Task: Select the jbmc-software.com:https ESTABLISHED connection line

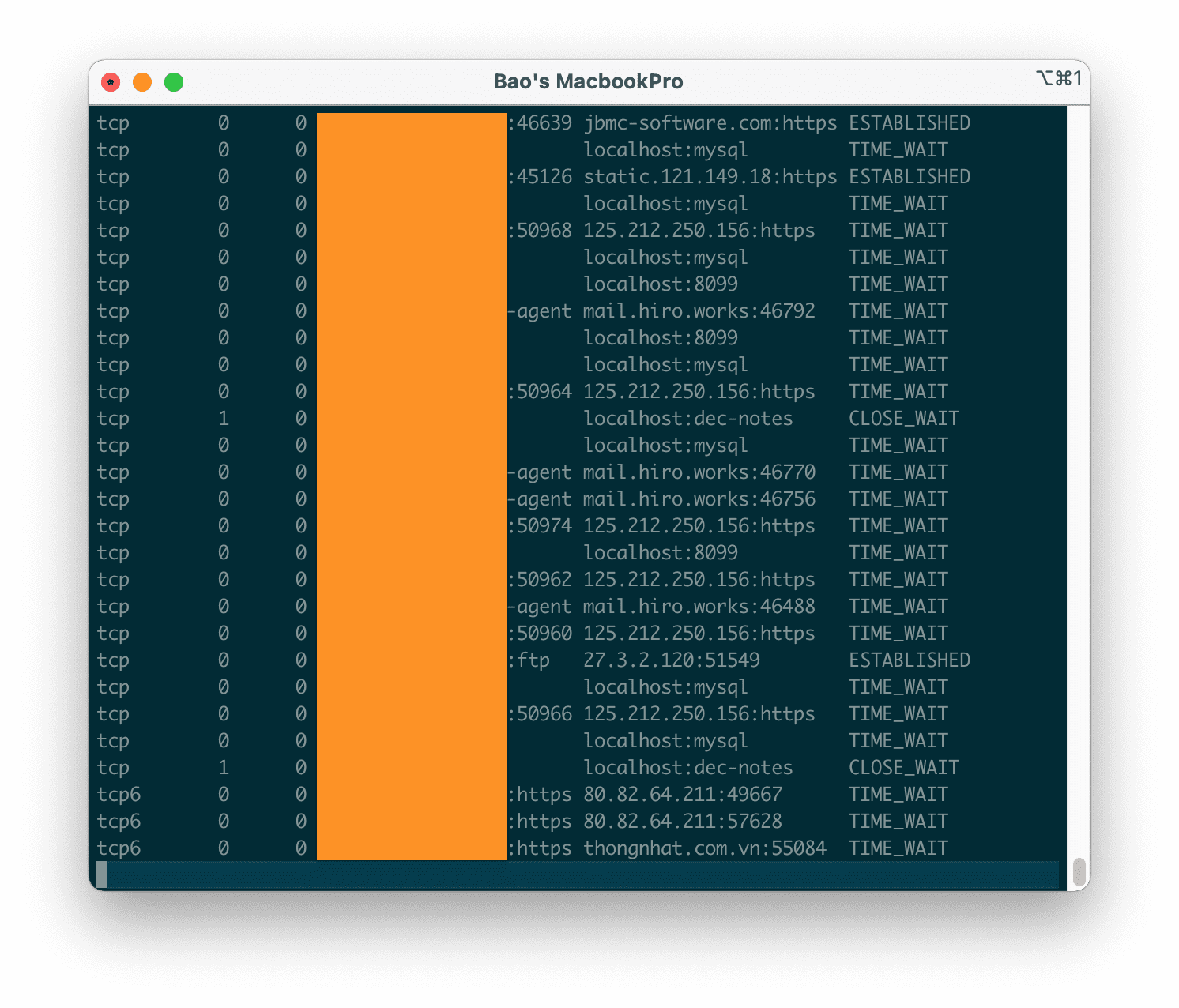Action: [x=710, y=122]
